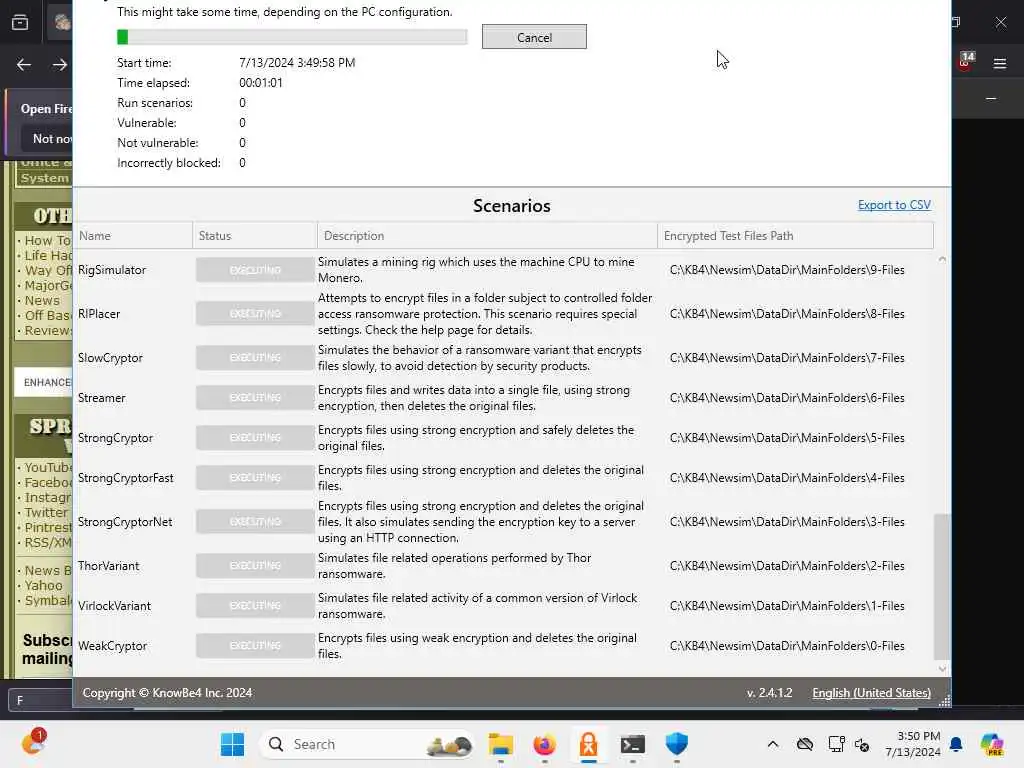Switch to Firefox on the taskbar

click(545, 744)
